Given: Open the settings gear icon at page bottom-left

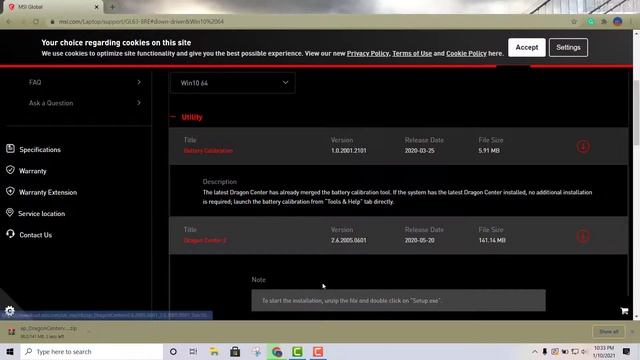Looking at the screenshot, I should [x=9, y=311].
